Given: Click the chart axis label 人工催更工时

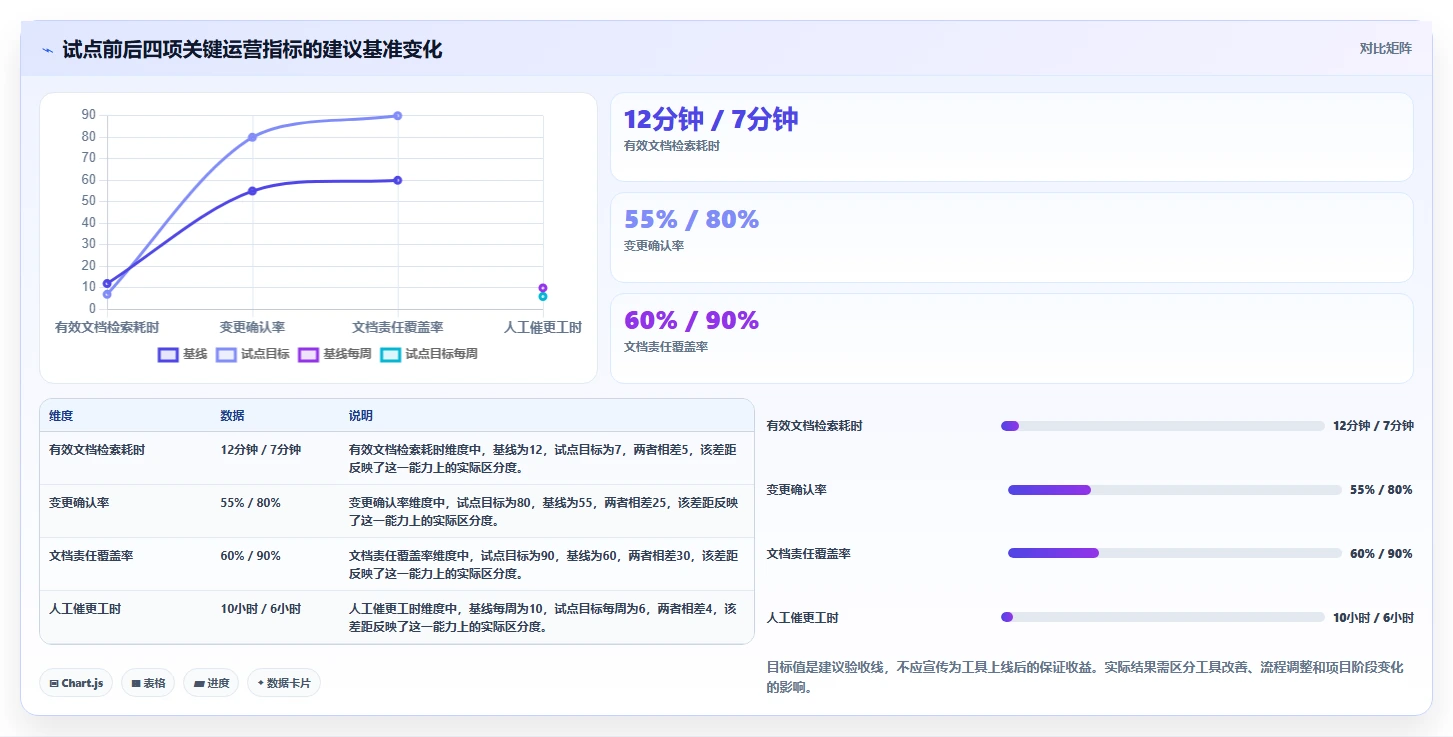Looking at the screenshot, I should 542,327.
